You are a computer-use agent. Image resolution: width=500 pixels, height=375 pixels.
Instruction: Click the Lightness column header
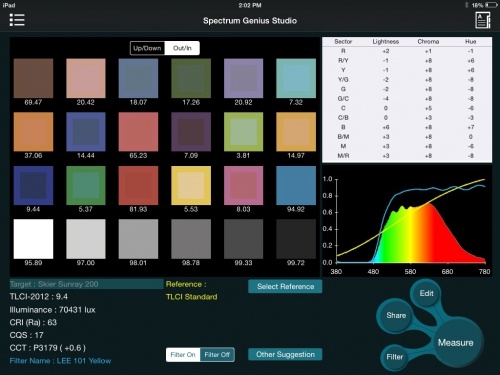(x=386, y=41)
